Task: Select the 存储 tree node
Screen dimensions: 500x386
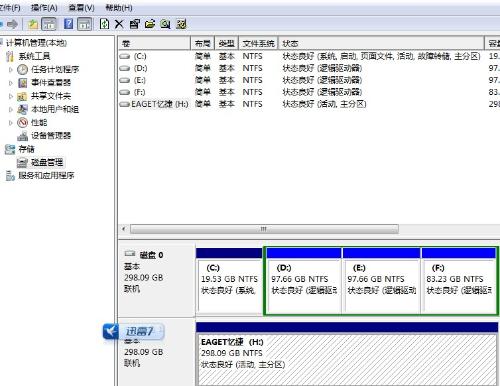Action: click(x=26, y=149)
